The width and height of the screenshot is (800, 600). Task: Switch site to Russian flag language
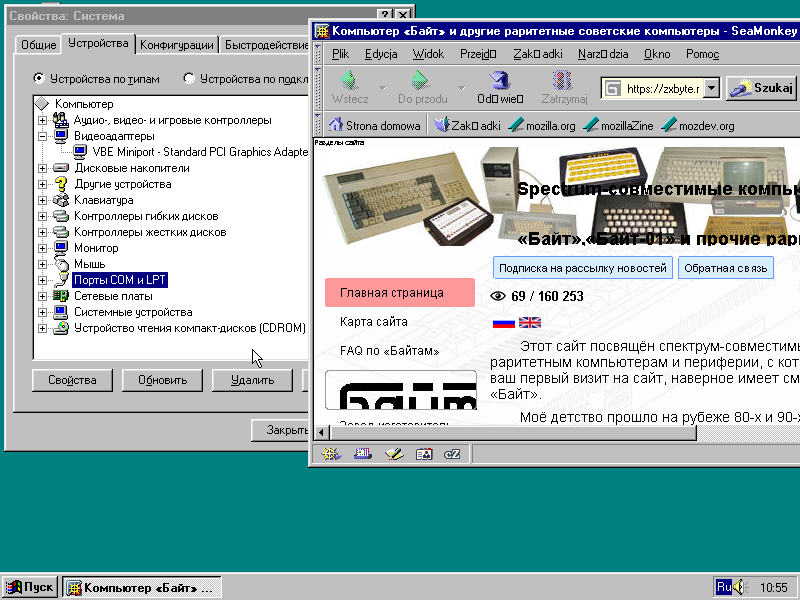tap(504, 322)
